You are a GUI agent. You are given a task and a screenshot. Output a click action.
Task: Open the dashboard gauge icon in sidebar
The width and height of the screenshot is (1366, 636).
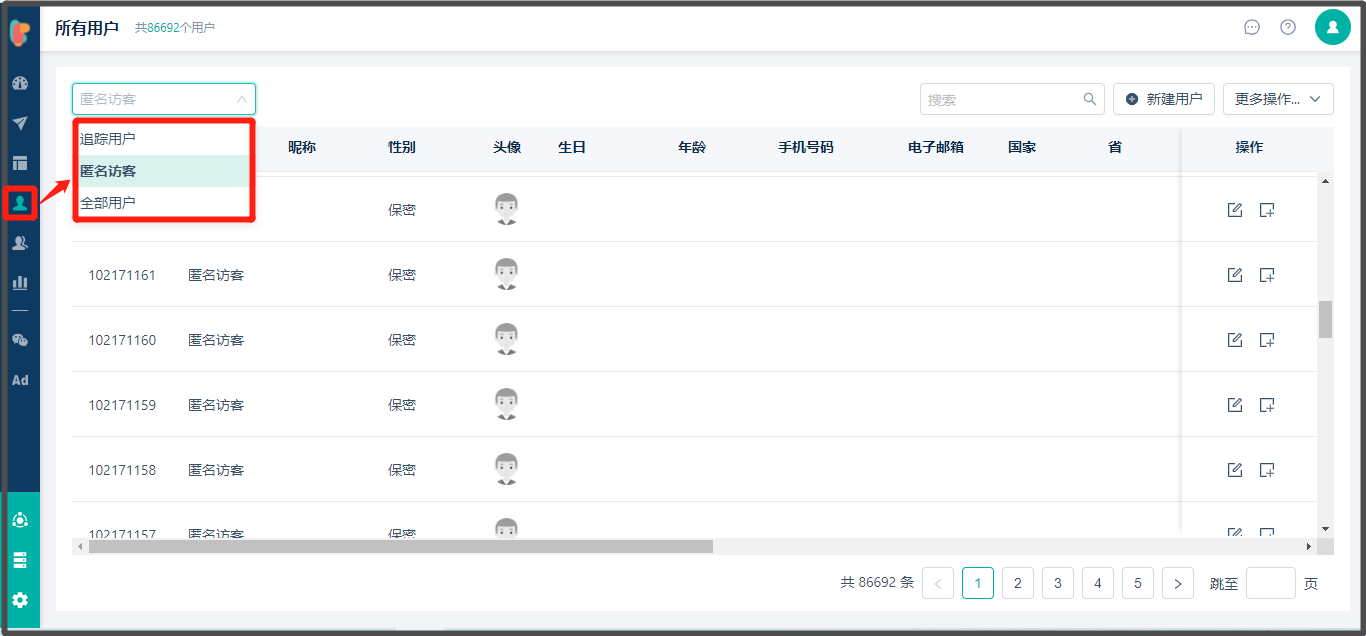[20, 83]
